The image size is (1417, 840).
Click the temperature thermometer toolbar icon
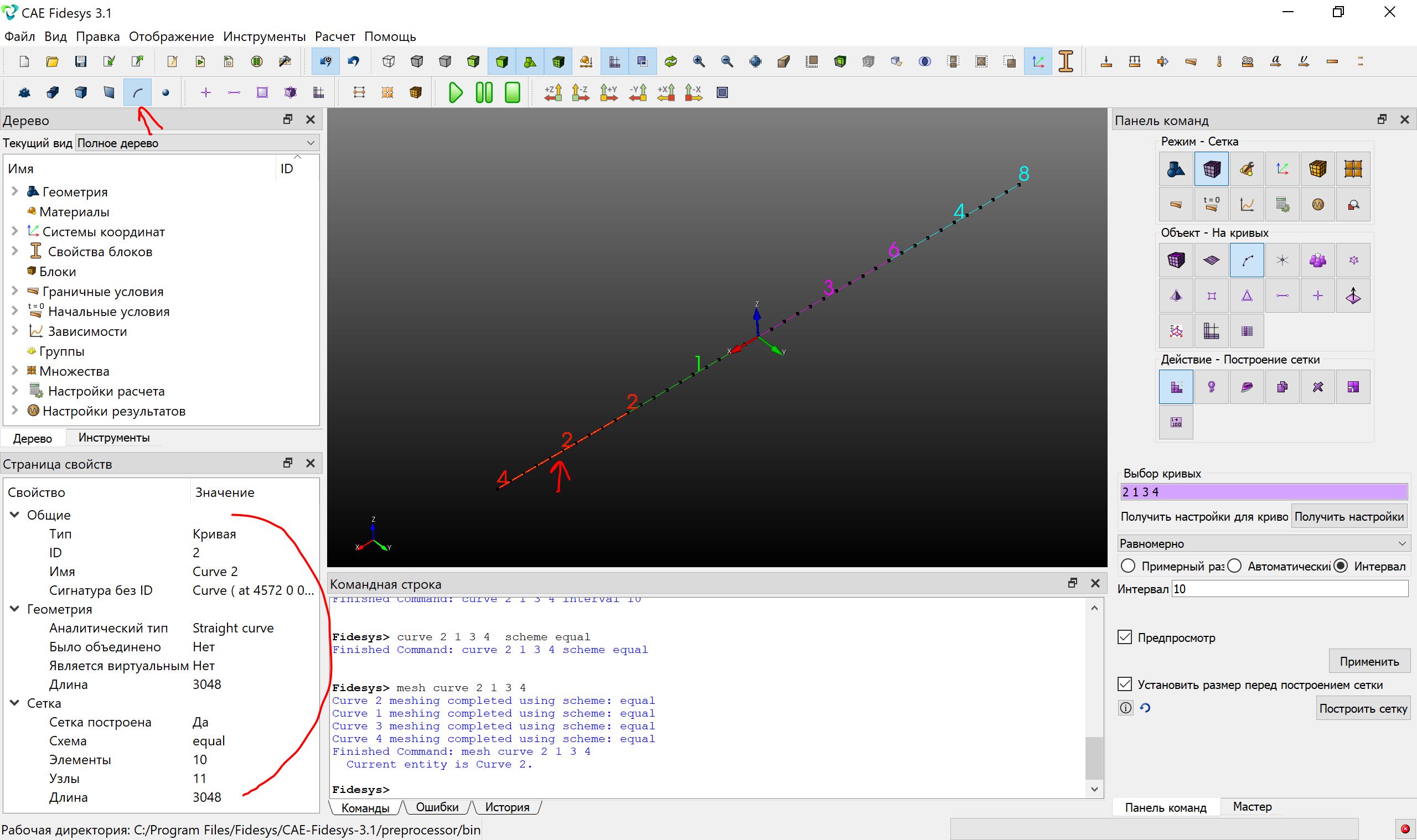(x=1219, y=61)
